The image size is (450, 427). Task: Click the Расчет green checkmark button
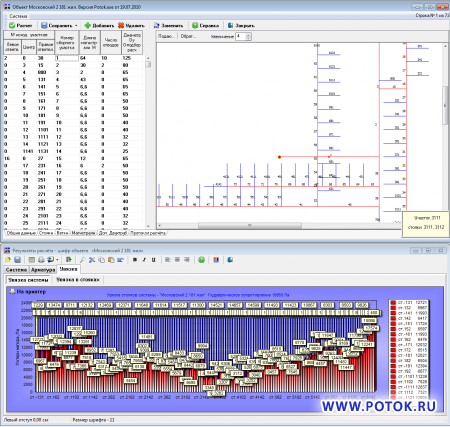tap(21, 25)
